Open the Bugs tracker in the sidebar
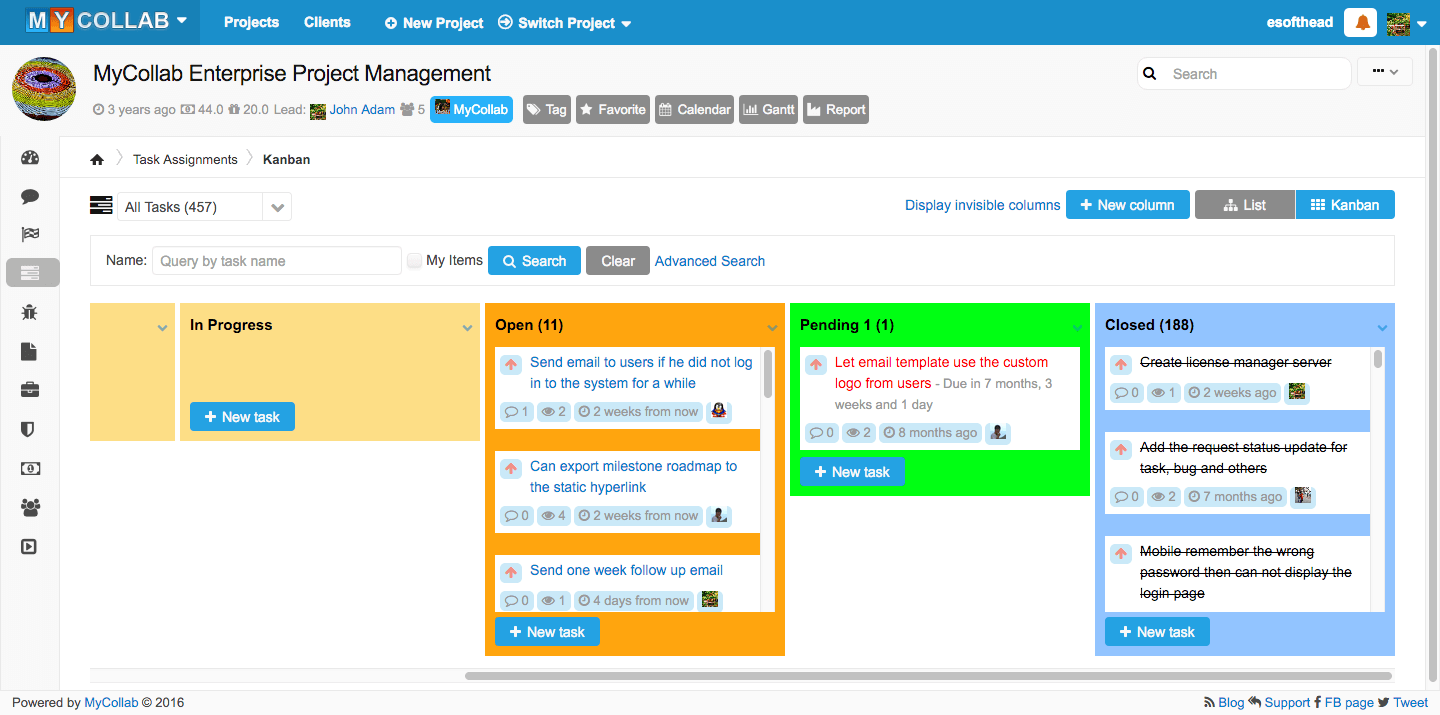This screenshot has width=1440, height=715. pos(30,311)
